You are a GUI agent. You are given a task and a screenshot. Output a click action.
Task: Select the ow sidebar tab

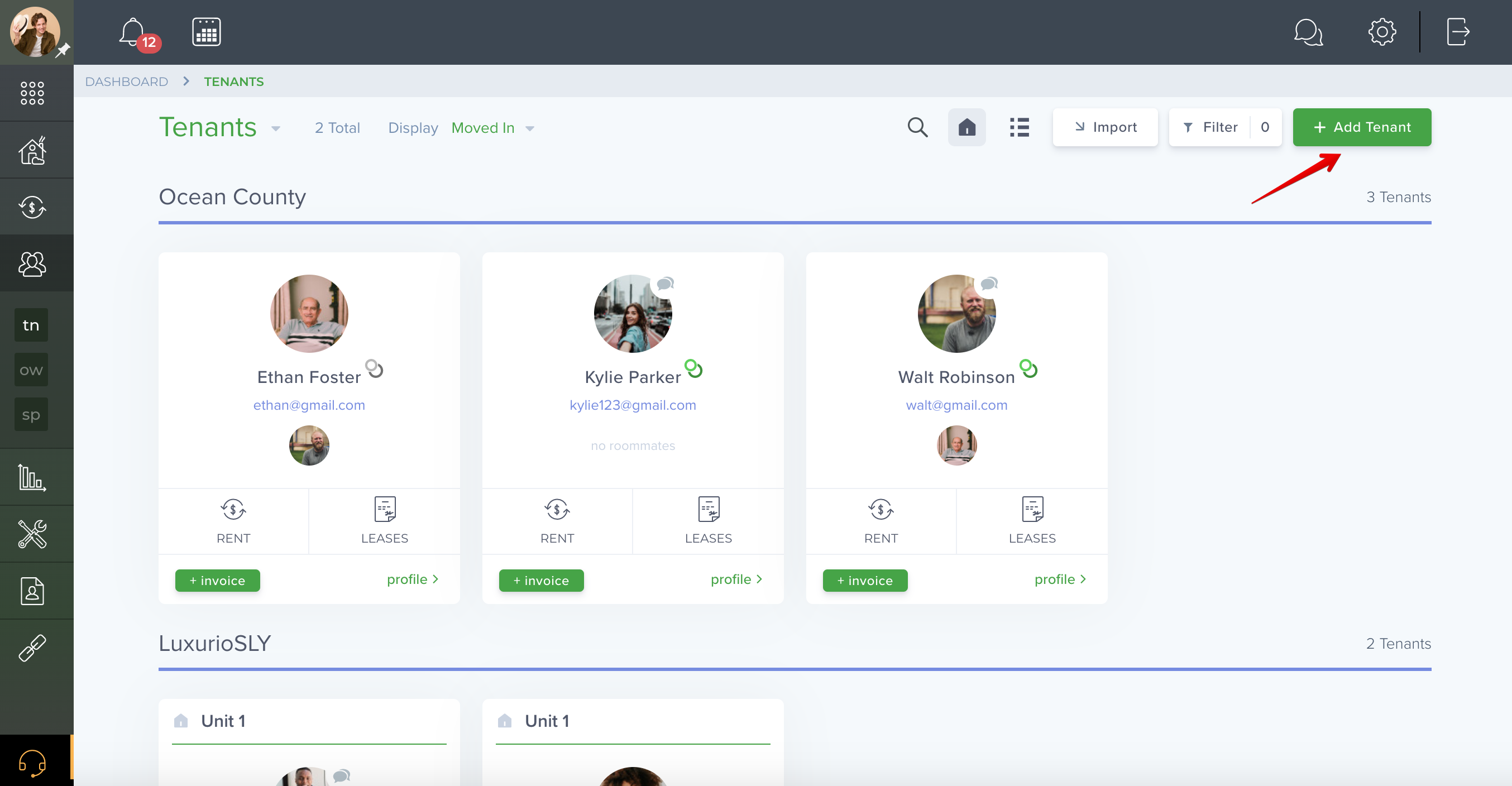pyautogui.click(x=31, y=370)
